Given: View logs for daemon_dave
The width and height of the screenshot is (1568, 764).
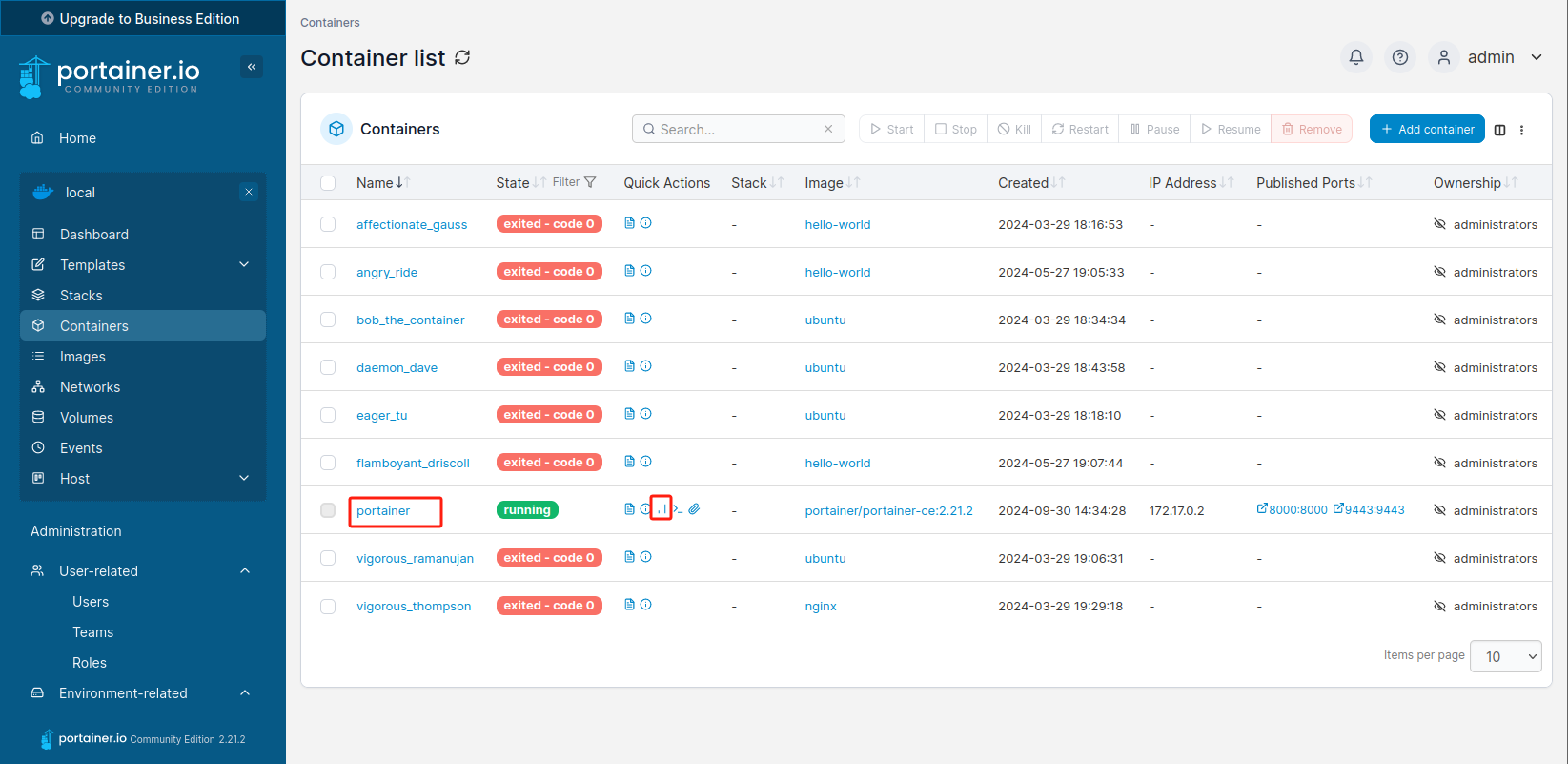Looking at the screenshot, I should pos(629,366).
